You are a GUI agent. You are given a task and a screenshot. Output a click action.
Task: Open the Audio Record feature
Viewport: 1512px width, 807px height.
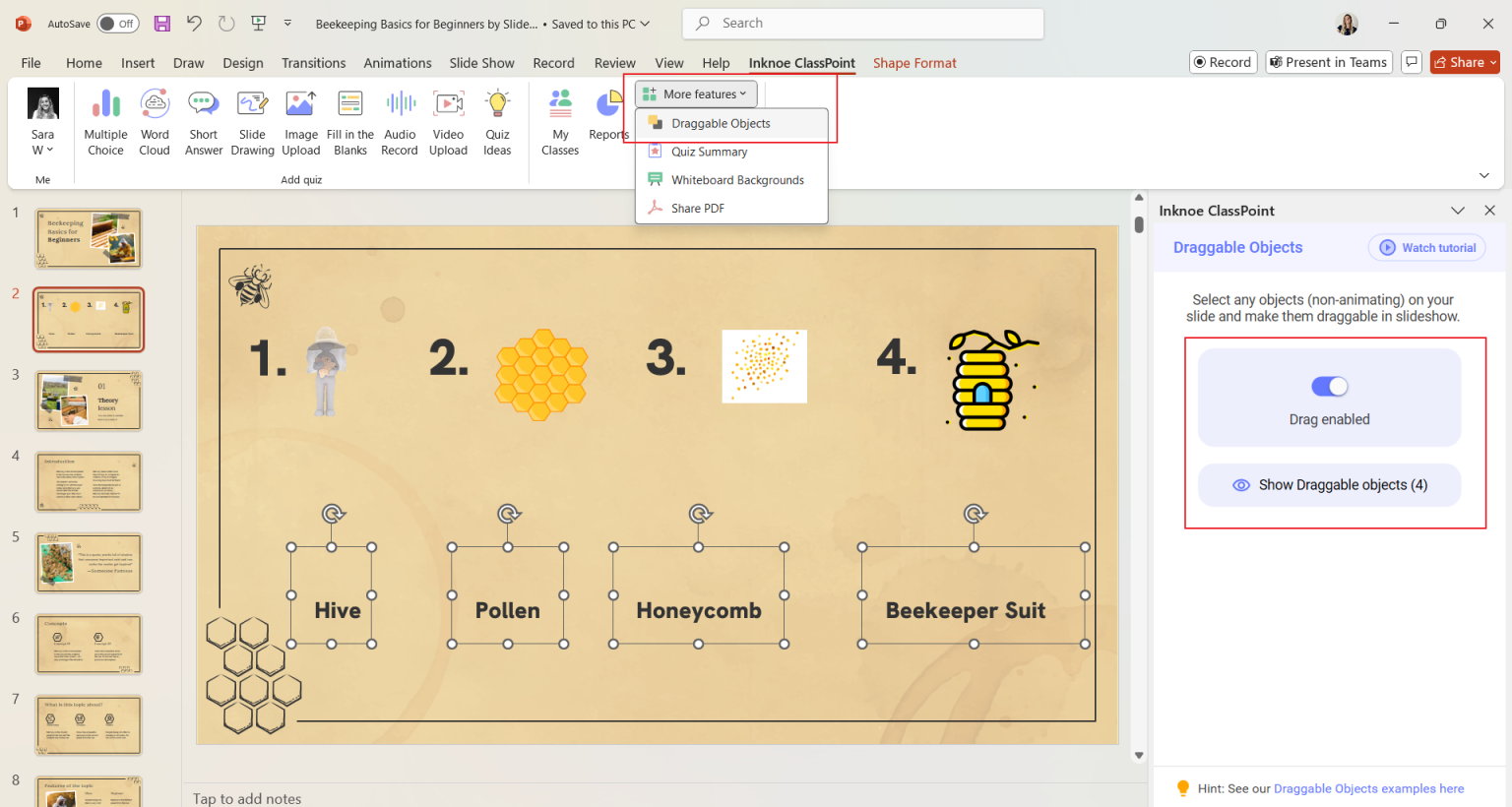[399, 120]
